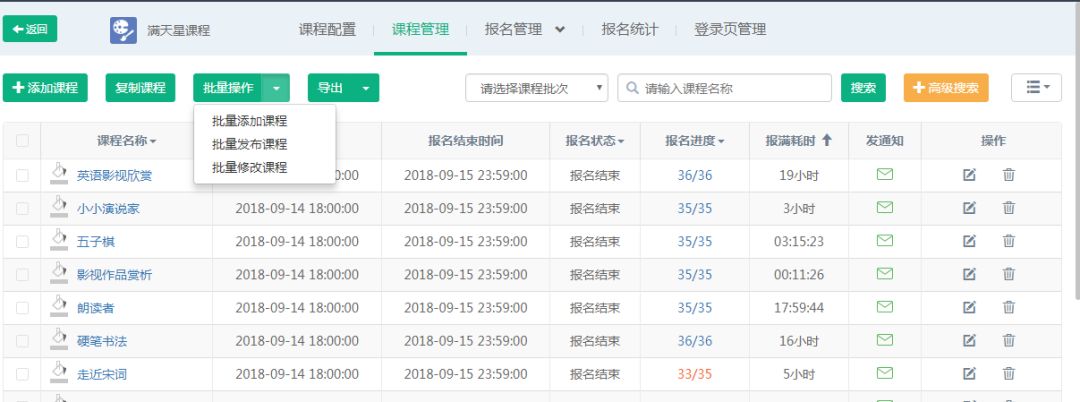Toggle the 批量操作 dropdown arrow
Screen dimensions: 1080x402
276,88
